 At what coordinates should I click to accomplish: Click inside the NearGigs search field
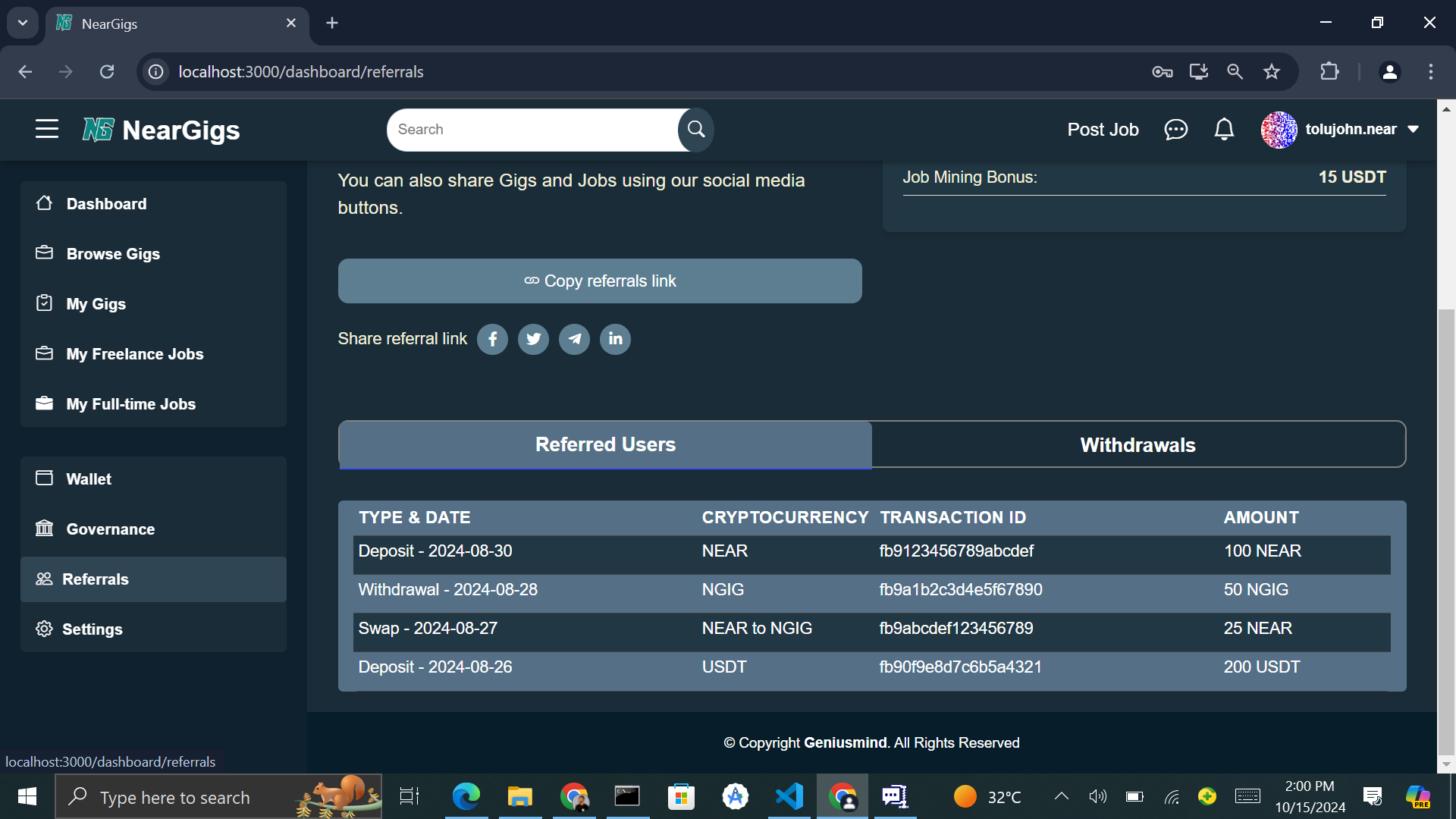tap(531, 130)
